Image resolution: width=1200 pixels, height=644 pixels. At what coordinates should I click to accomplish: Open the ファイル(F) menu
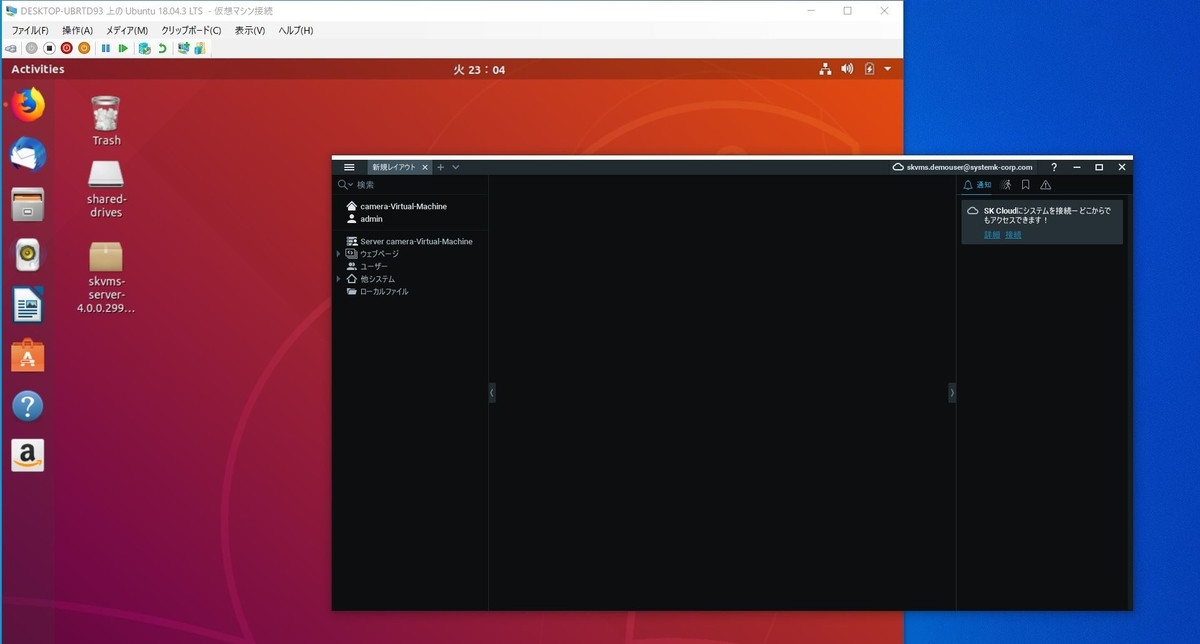pos(29,31)
